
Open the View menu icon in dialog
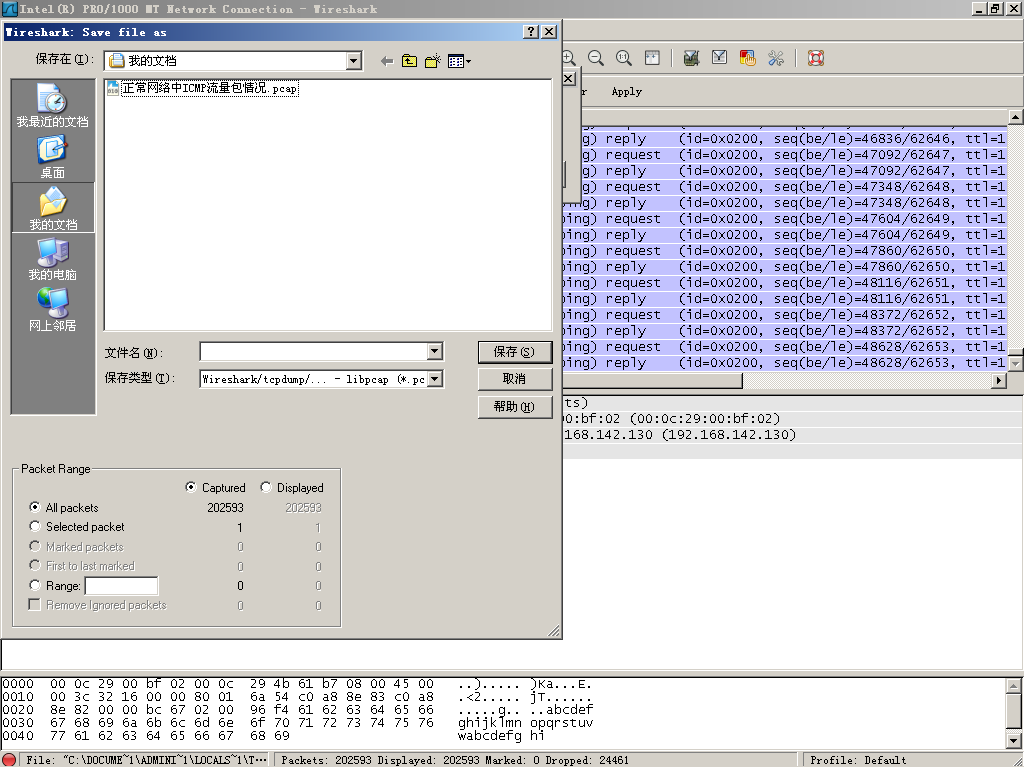click(x=459, y=61)
